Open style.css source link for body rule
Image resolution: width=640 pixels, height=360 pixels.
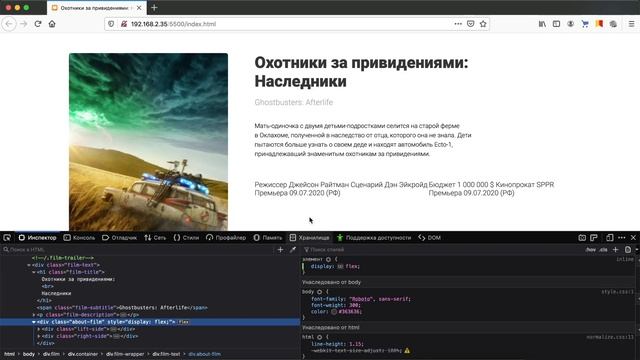coord(617,292)
